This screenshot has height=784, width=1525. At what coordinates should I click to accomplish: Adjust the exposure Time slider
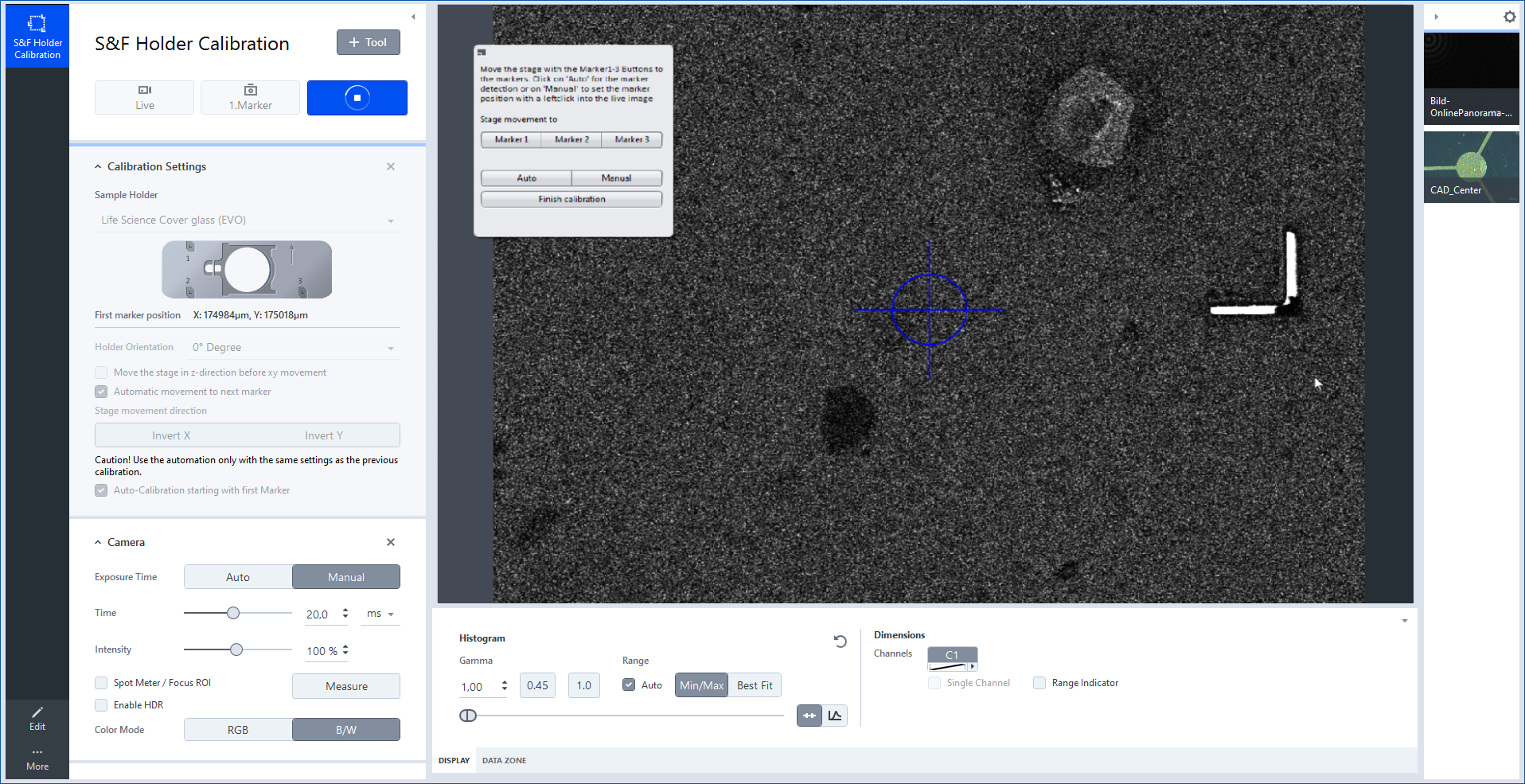[233, 613]
